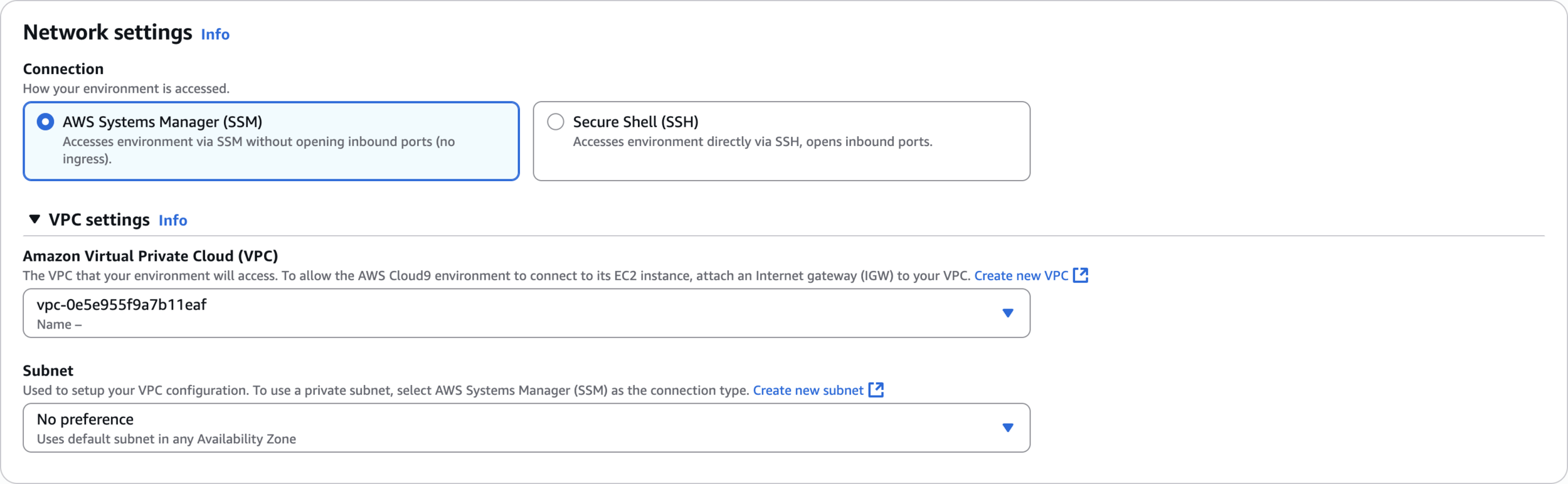This screenshot has width=1568, height=484.
Task: Open the Info link beside VPC settings
Action: click(x=172, y=220)
